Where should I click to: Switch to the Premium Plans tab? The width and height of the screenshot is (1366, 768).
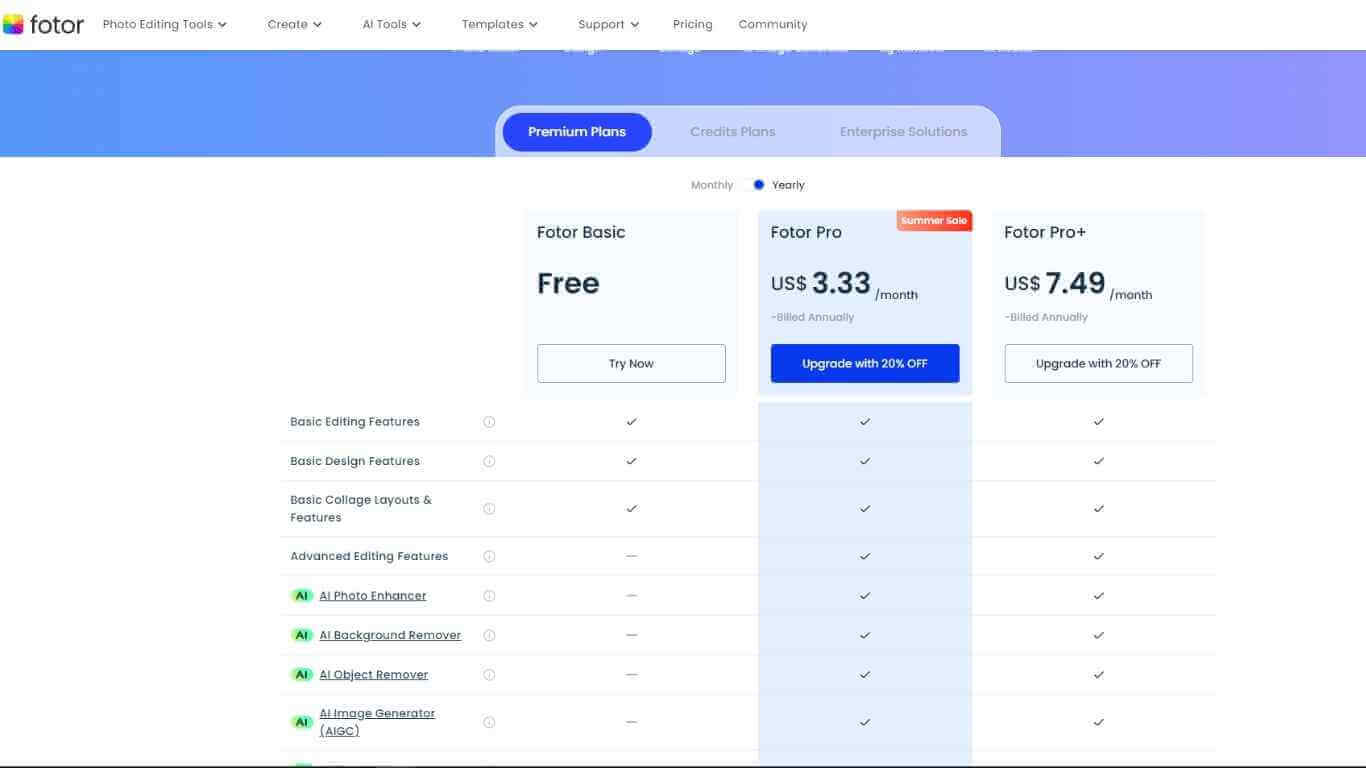(x=577, y=132)
